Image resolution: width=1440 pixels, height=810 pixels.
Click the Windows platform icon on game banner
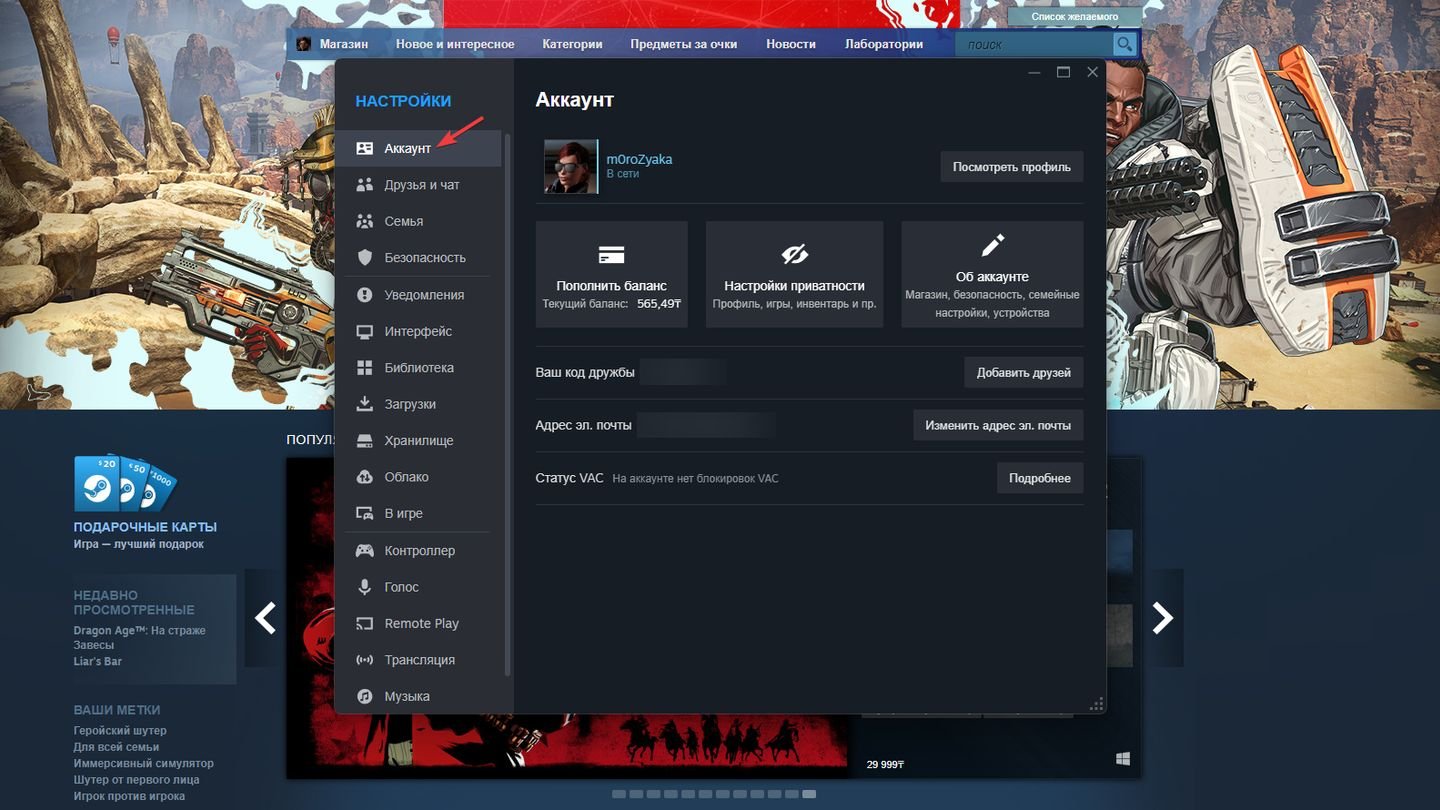[x=1123, y=760]
